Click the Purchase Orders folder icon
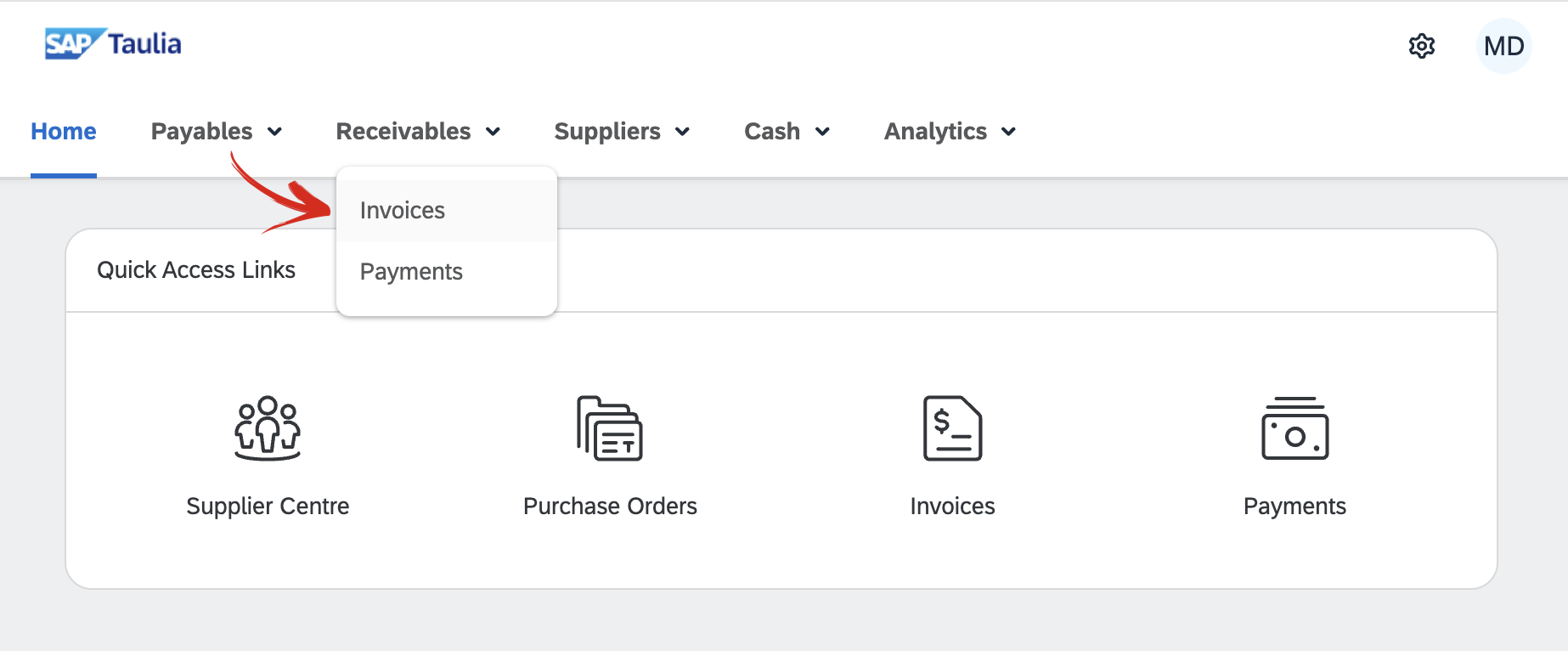The width and height of the screenshot is (1568, 651). (x=610, y=429)
